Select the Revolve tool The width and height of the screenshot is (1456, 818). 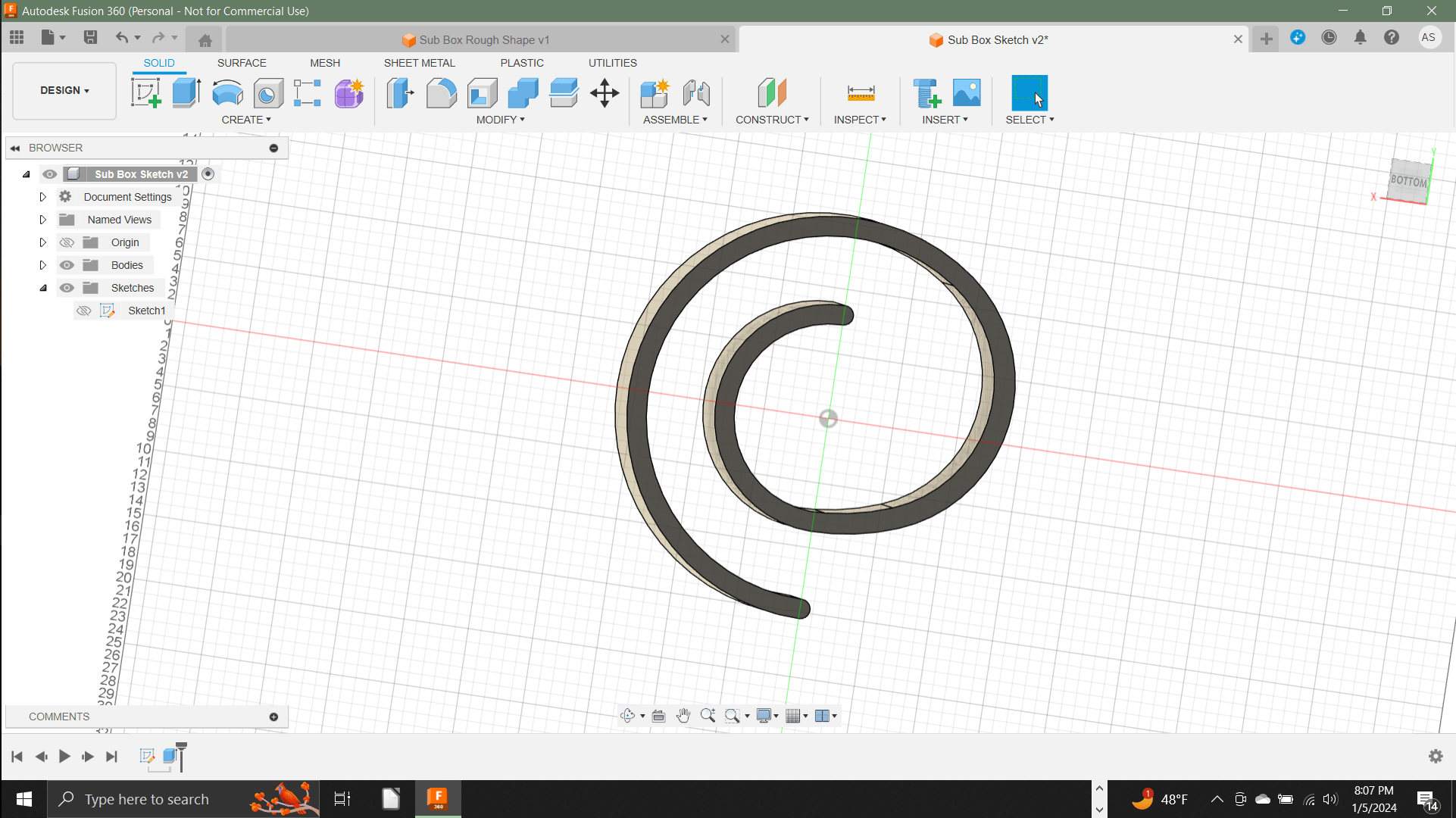pos(227,93)
